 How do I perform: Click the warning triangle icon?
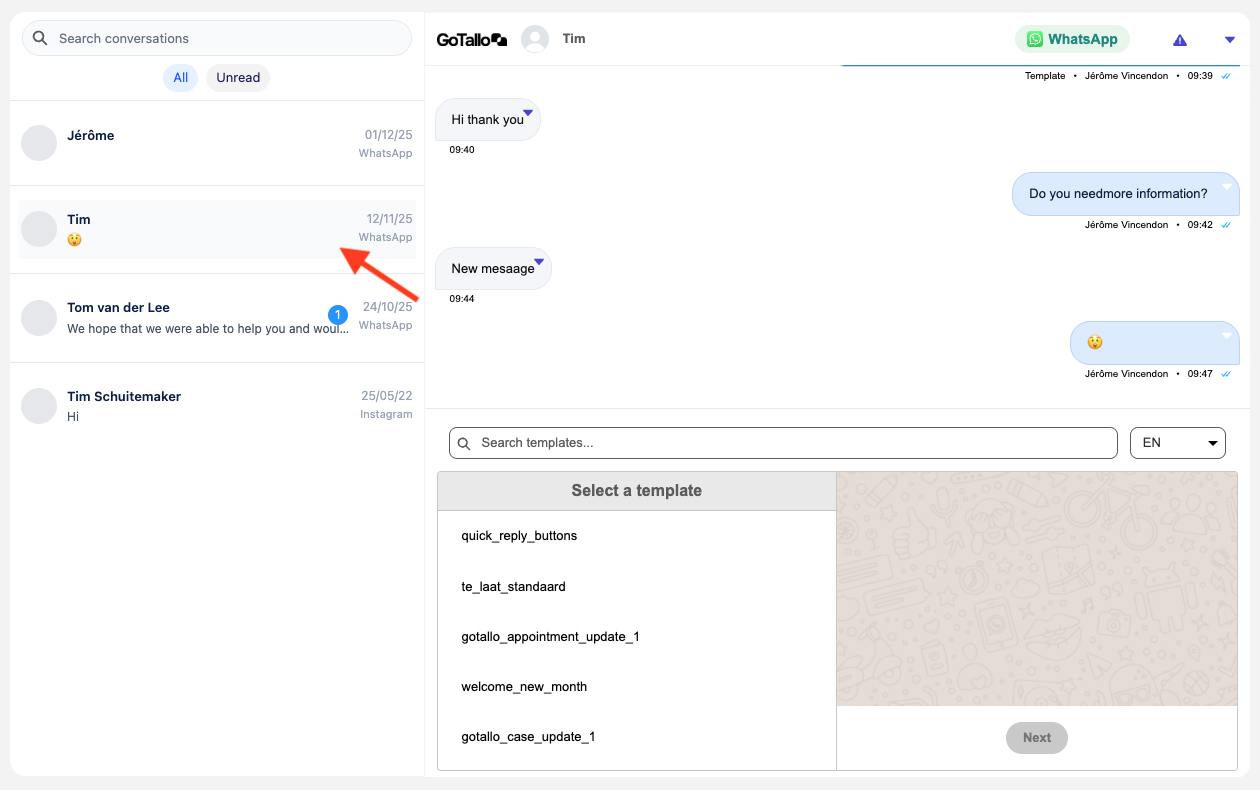(1180, 40)
